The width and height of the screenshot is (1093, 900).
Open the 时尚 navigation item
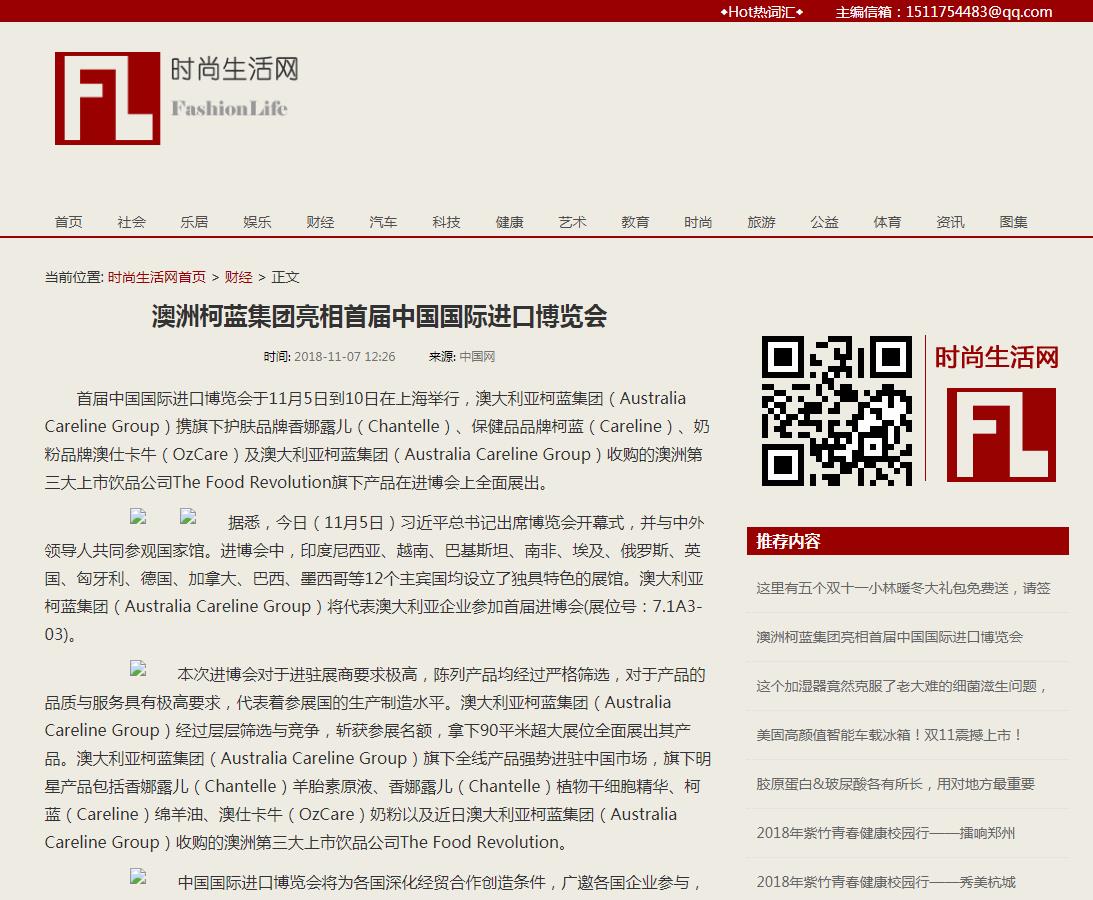click(698, 222)
